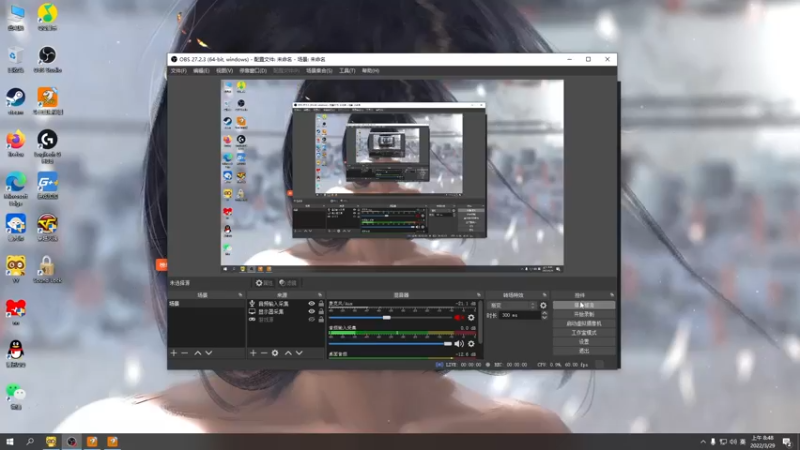Add a new source with the plus icon

point(253,353)
